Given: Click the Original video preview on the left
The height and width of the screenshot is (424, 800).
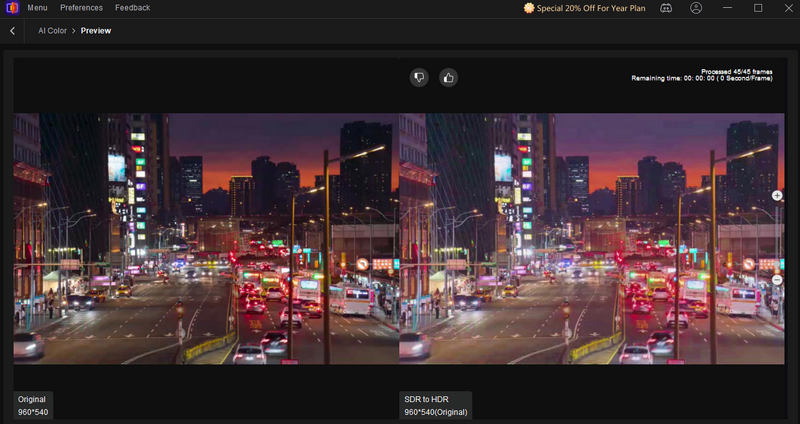Looking at the screenshot, I should tap(205, 238).
